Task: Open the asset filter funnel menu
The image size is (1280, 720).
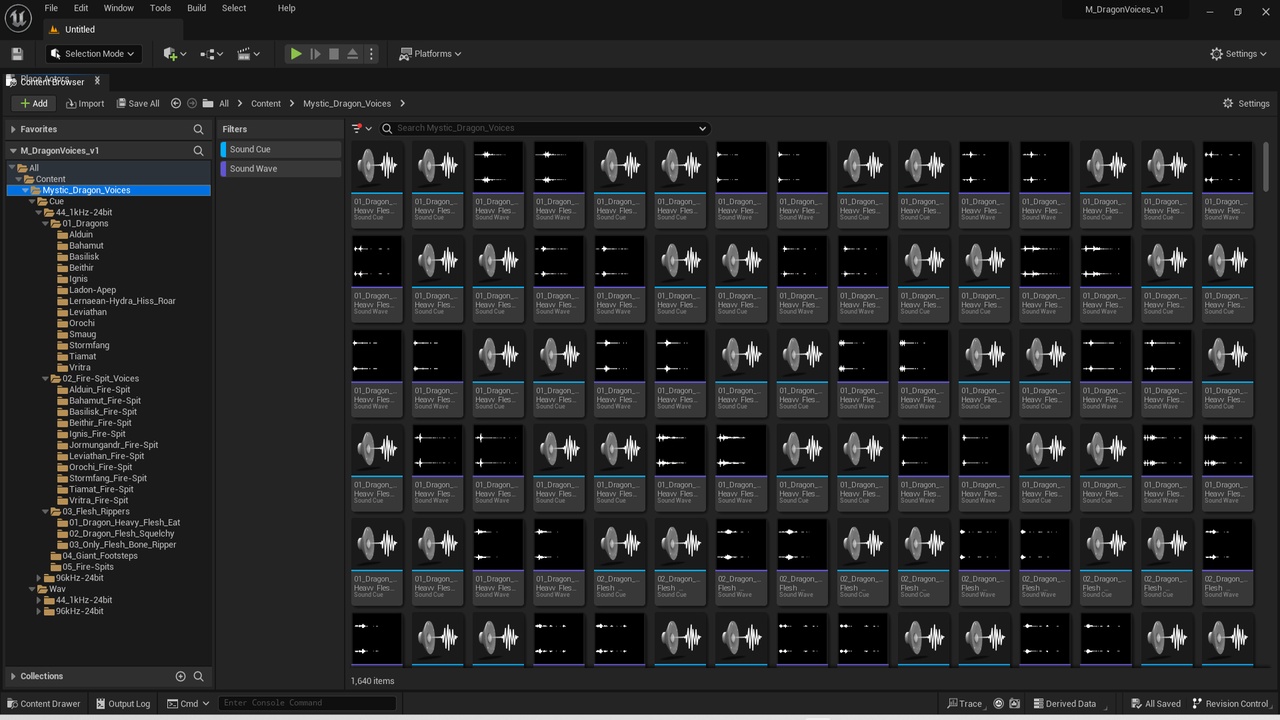Action: (x=361, y=128)
